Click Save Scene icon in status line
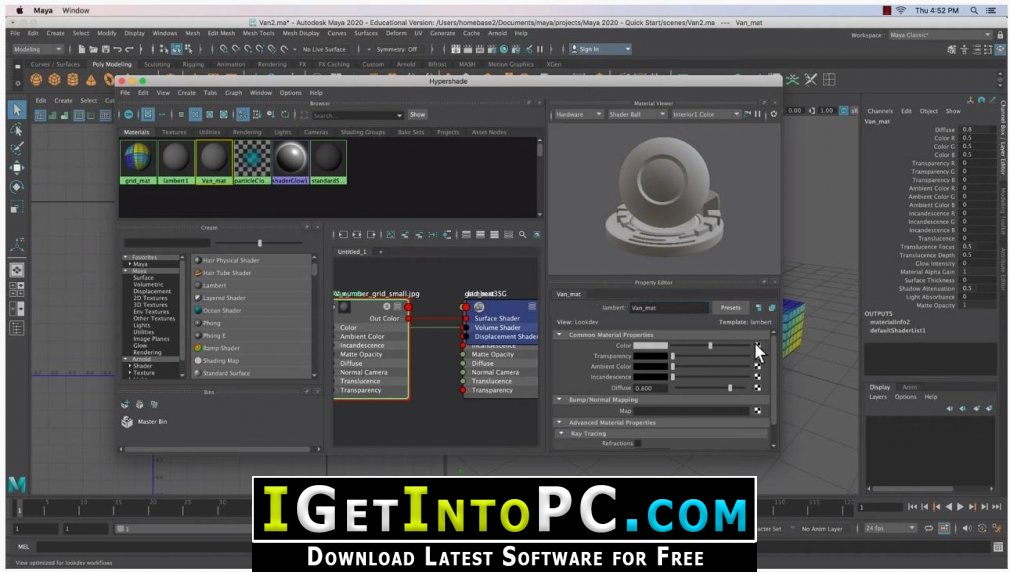Image resolution: width=1010 pixels, height=572 pixels. [x=106, y=49]
